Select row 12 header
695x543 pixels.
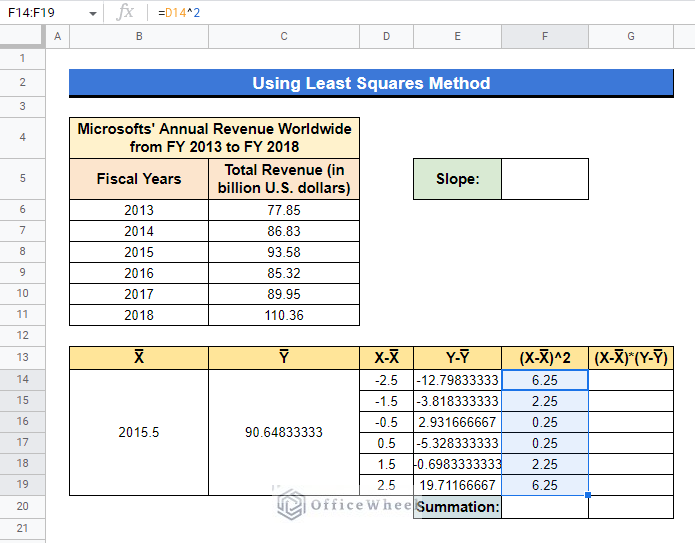22,336
